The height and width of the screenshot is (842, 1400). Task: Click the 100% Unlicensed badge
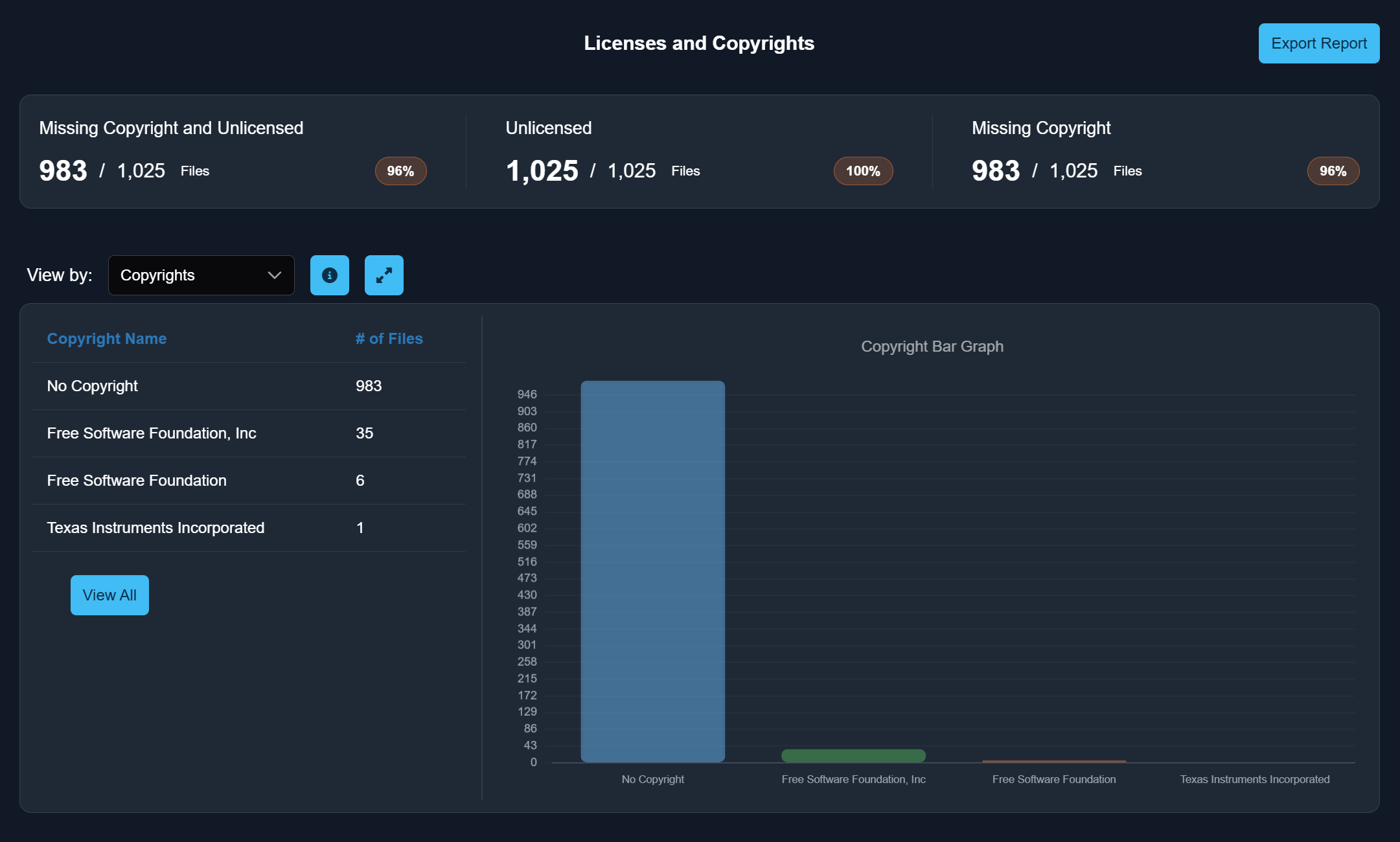863,171
